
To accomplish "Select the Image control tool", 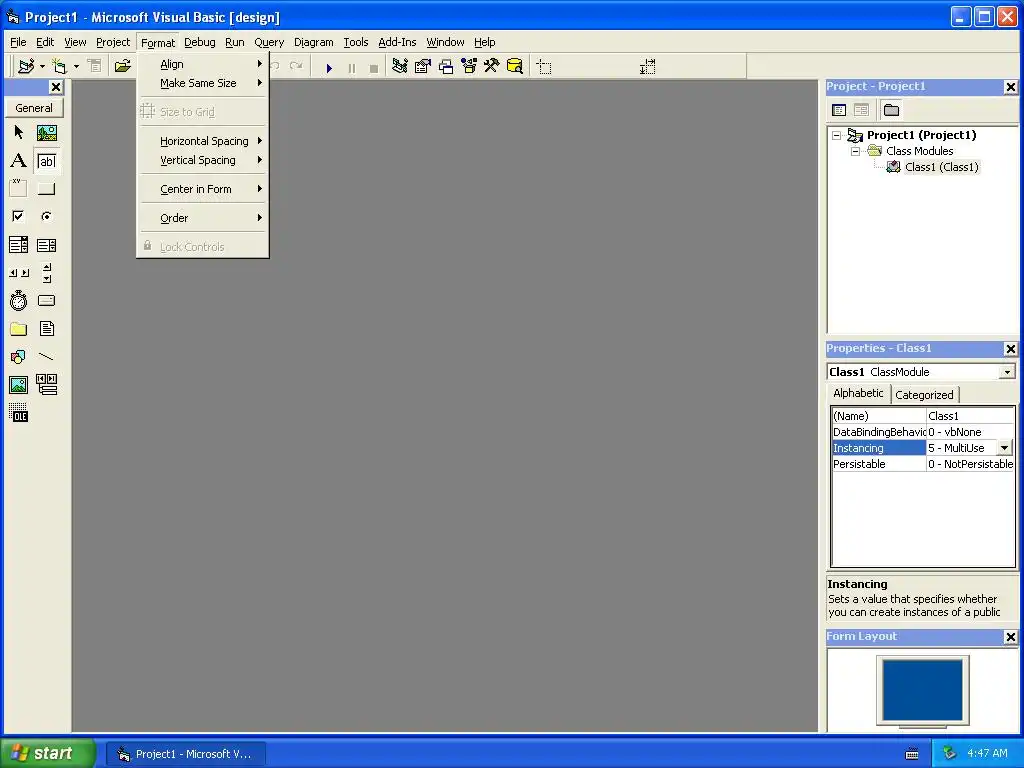I will click(18, 385).
